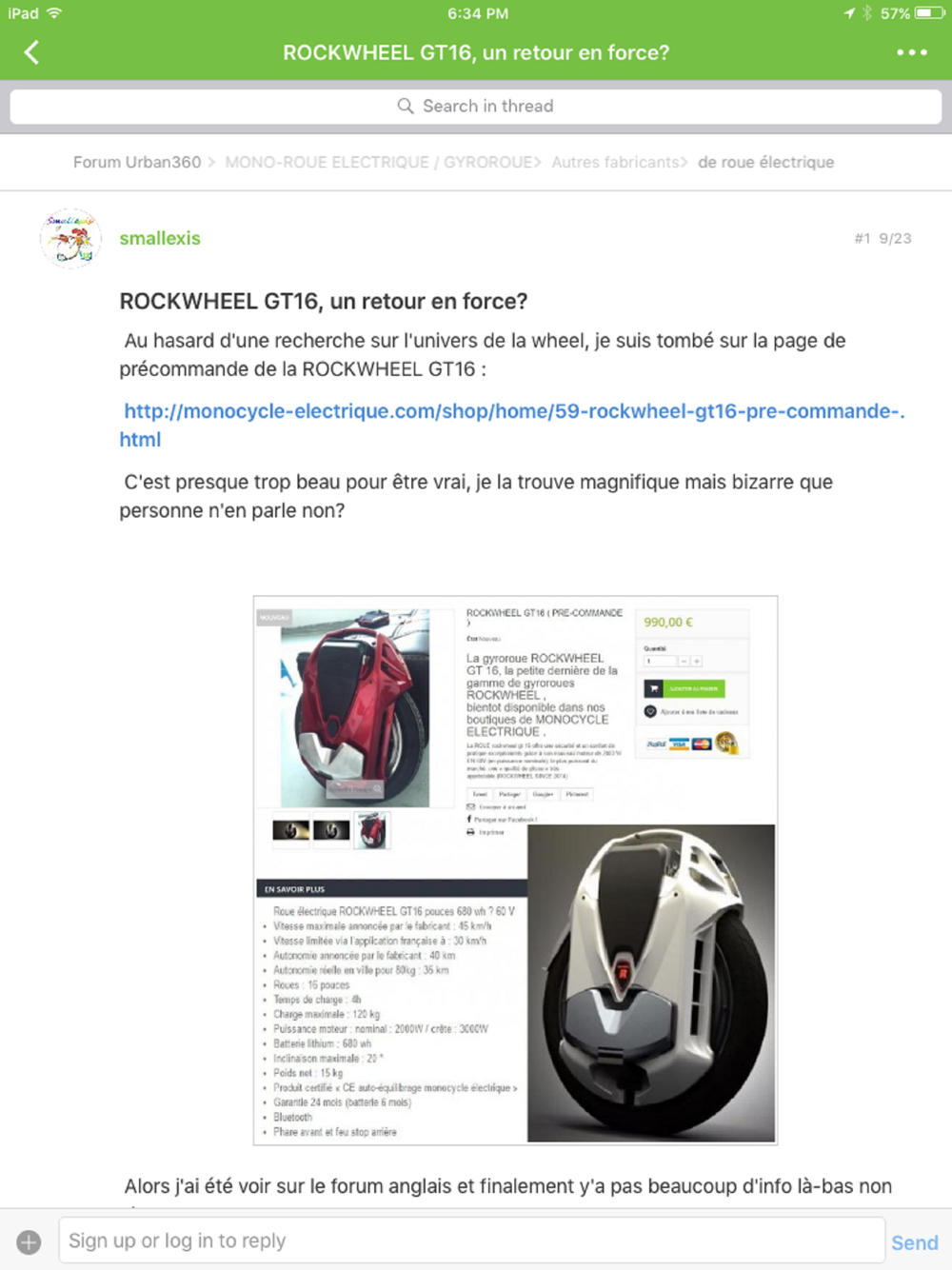Open Autres fabricants breadcrumb

point(615,162)
